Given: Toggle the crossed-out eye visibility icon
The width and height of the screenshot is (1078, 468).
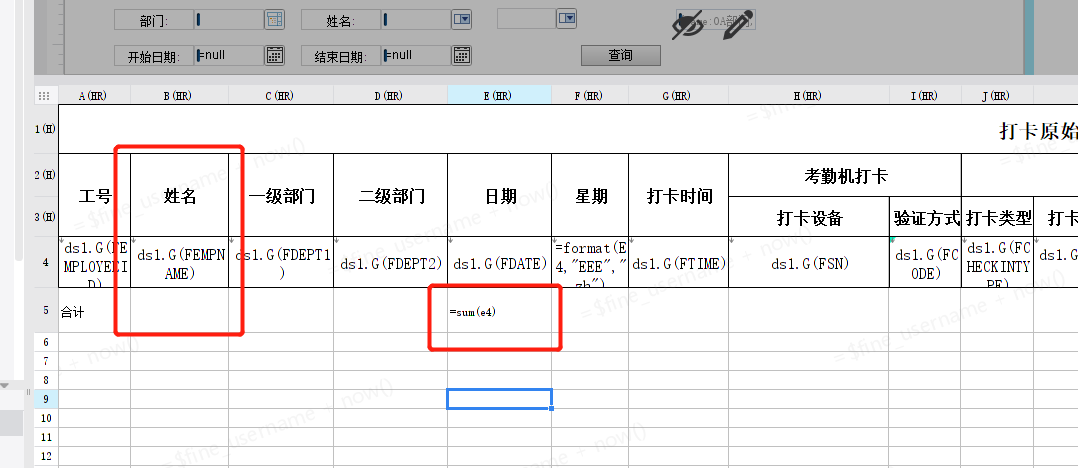Looking at the screenshot, I should [687, 25].
